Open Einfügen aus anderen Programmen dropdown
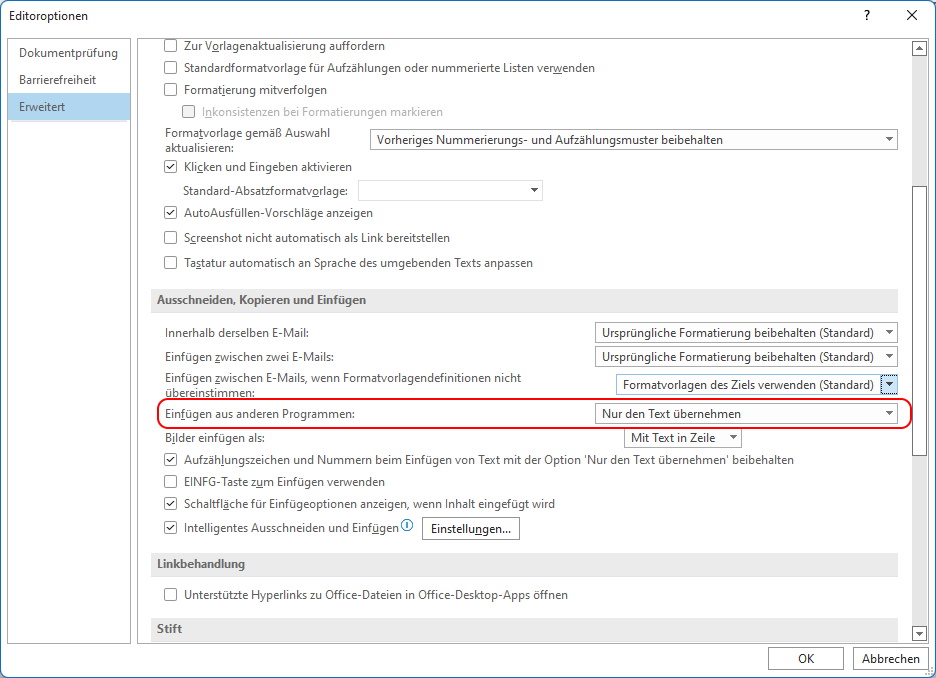Screen dimensions: 936x678 point(746,414)
